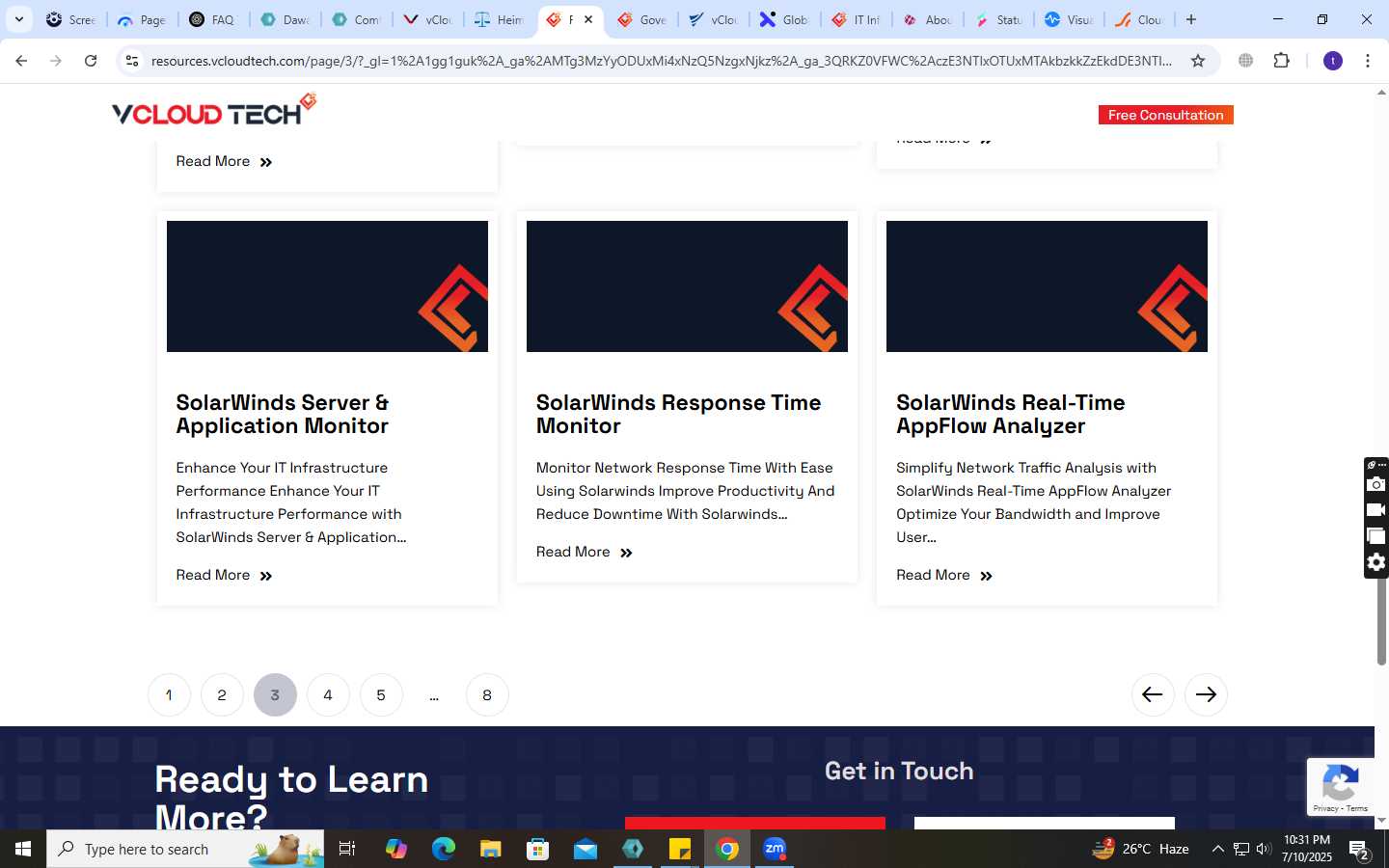
Task: Open the volume speaker icon
Action: coord(1264,849)
